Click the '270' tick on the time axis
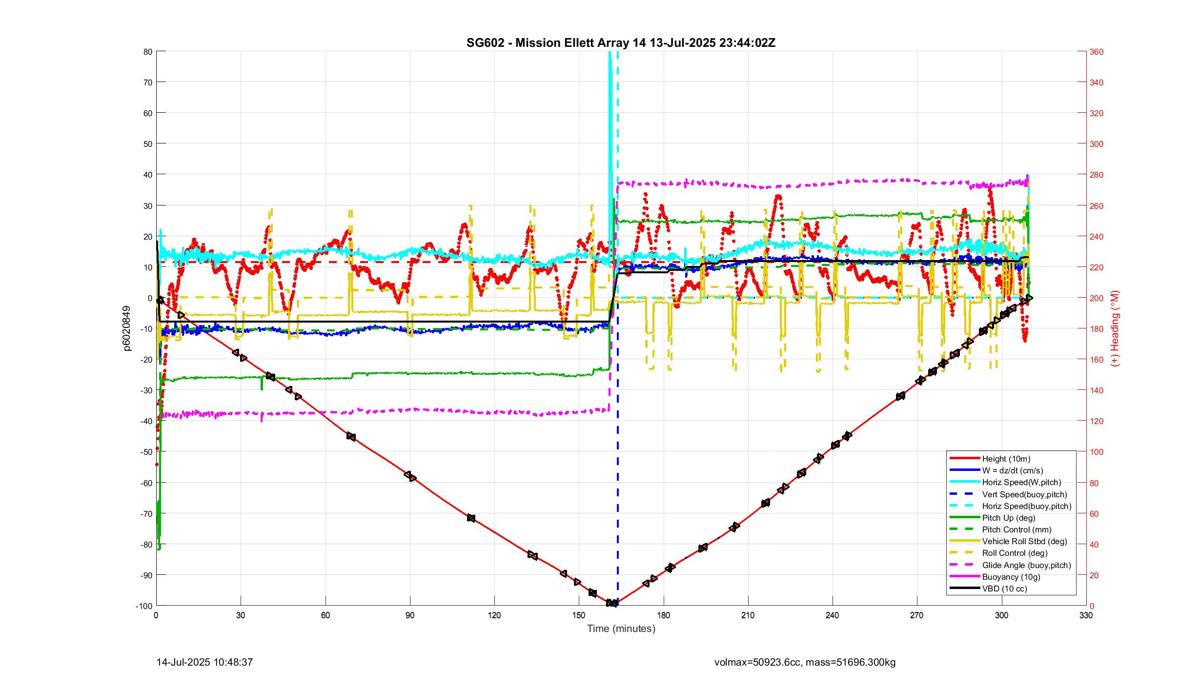Screen dimensions: 1200x681 click(x=917, y=616)
